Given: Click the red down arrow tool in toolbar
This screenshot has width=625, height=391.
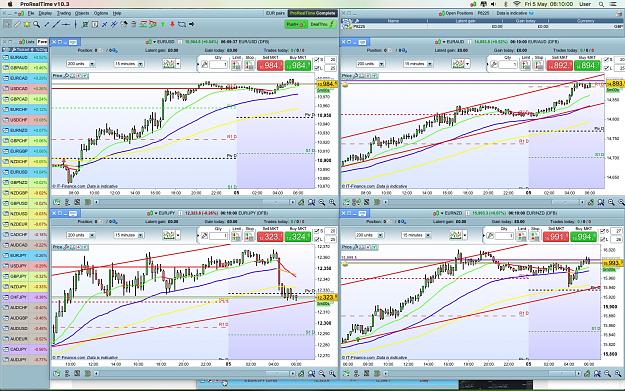Looking at the screenshot, I should [172, 24].
